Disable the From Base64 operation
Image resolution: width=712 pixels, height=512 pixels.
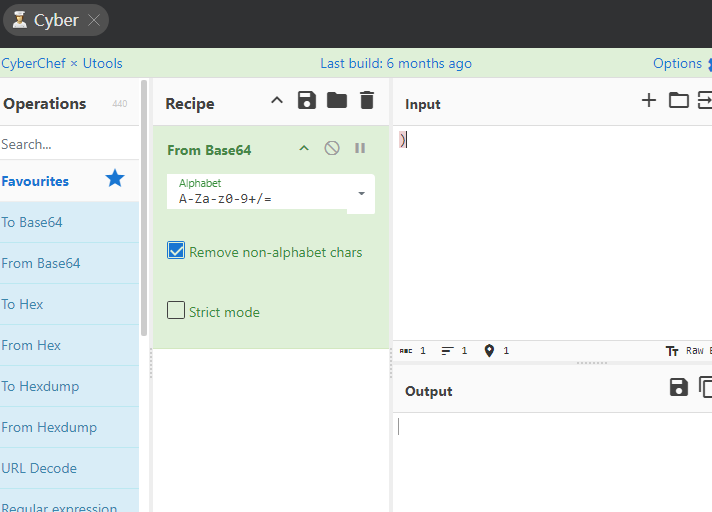tap(332, 148)
